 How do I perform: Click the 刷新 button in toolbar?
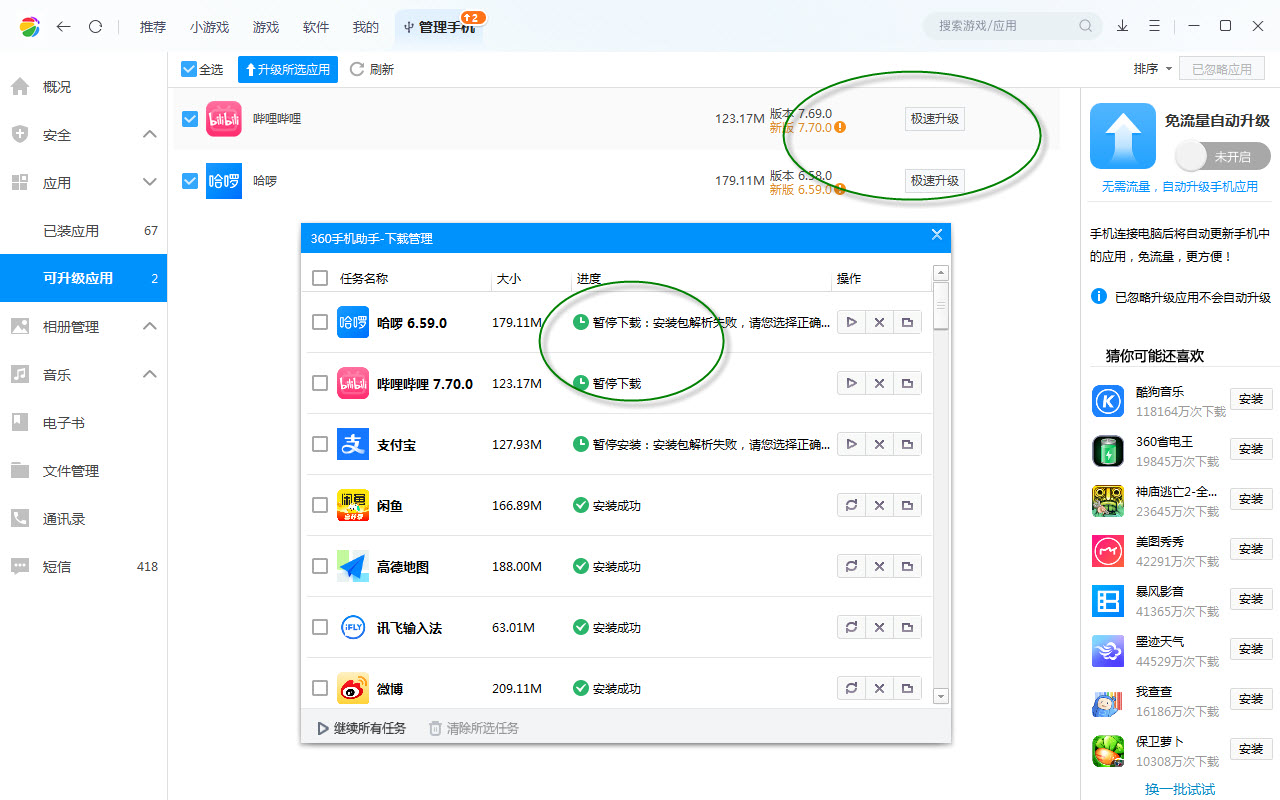pyautogui.click(x=372, y=69)
